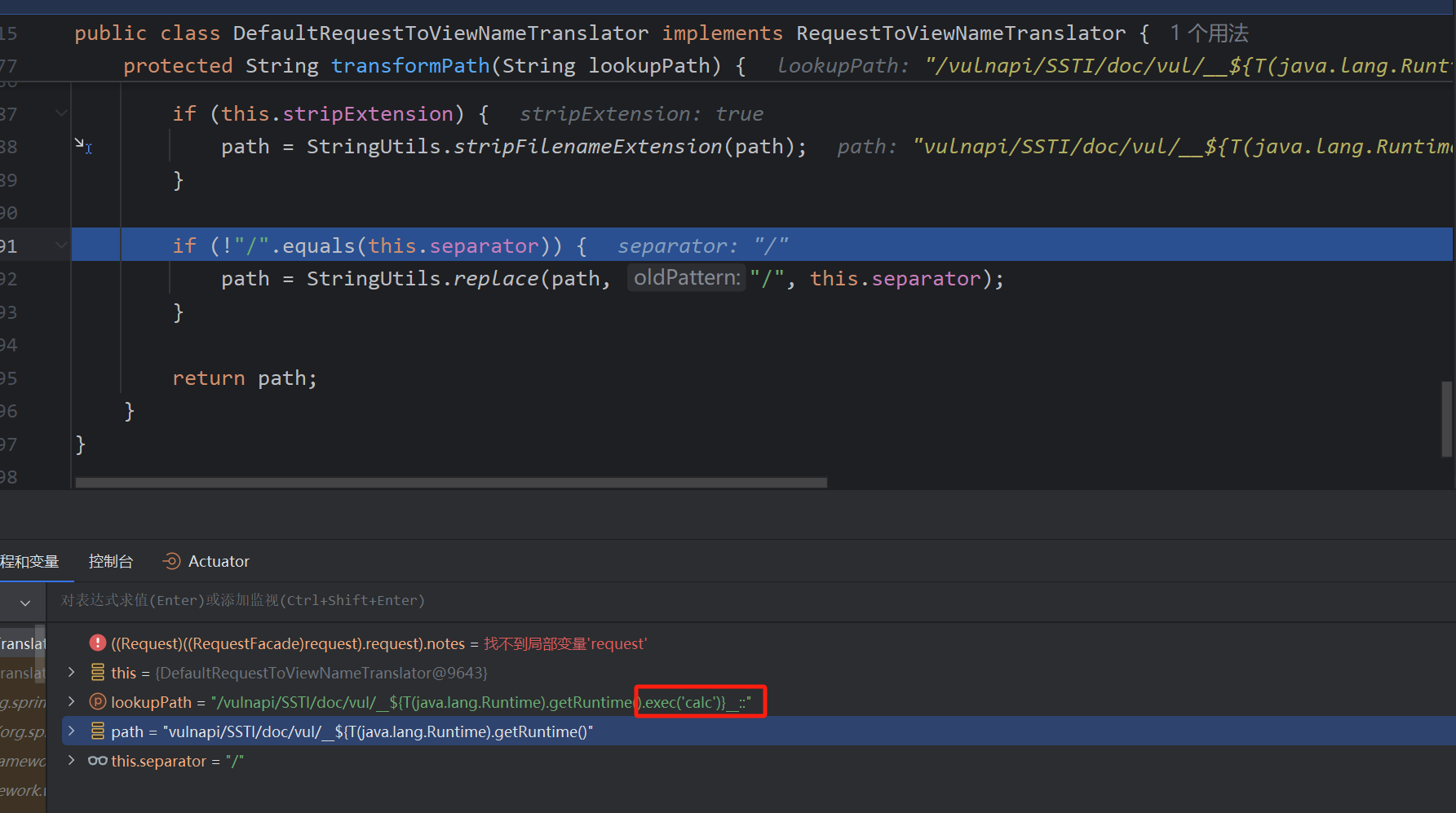
Task: Switch to the 控制台 console tab
Action: tap(111, 561)
